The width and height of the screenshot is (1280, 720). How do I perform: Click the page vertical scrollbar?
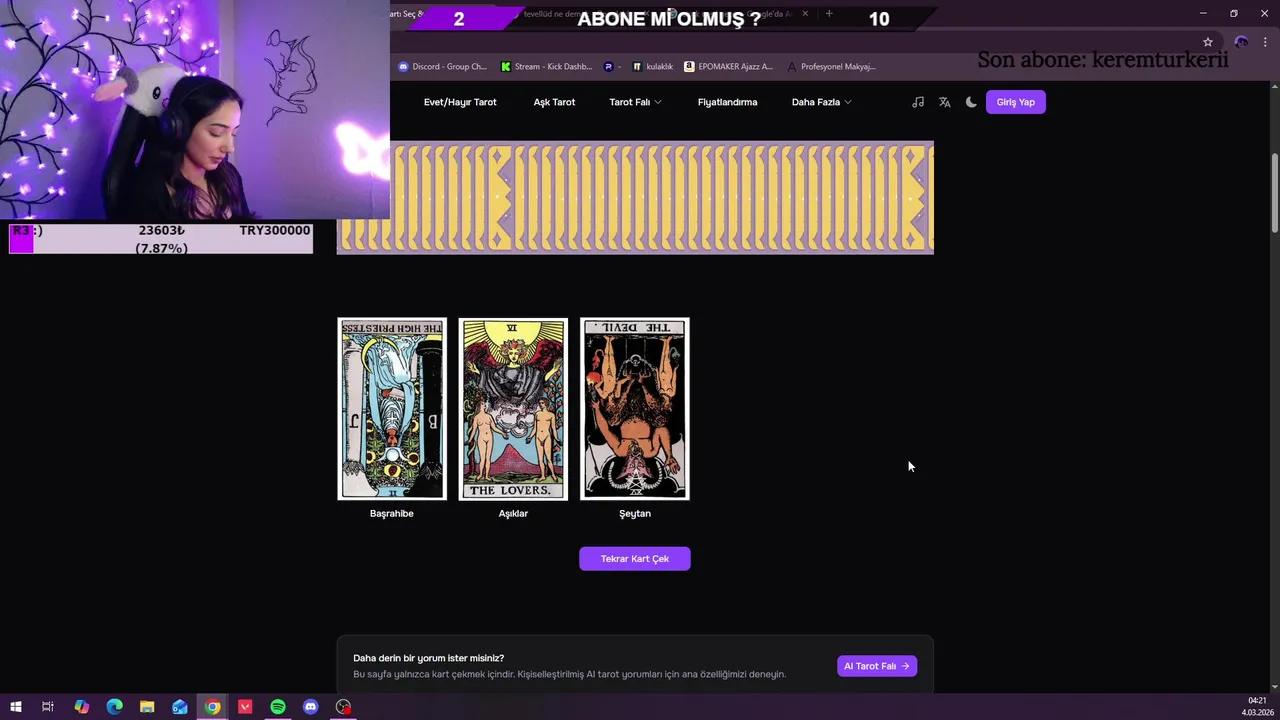1274,194
